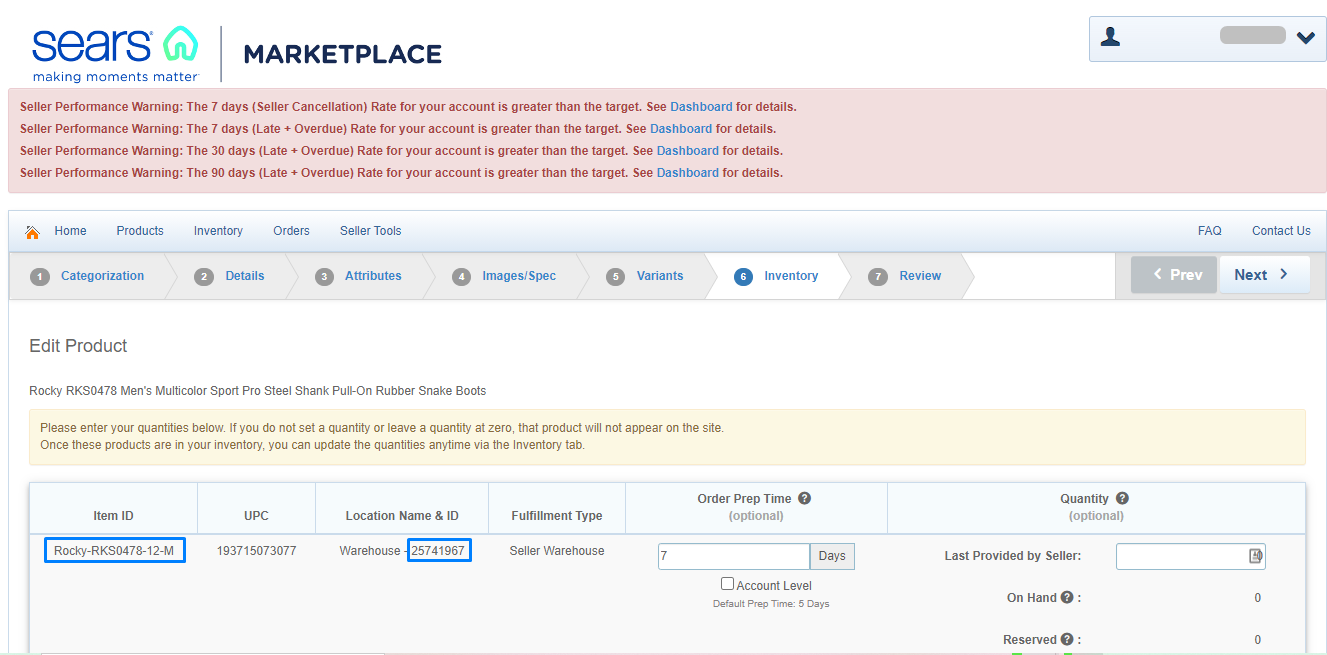Open the FAQ link
1327x655 pixels.
[x=1209, y=231]
